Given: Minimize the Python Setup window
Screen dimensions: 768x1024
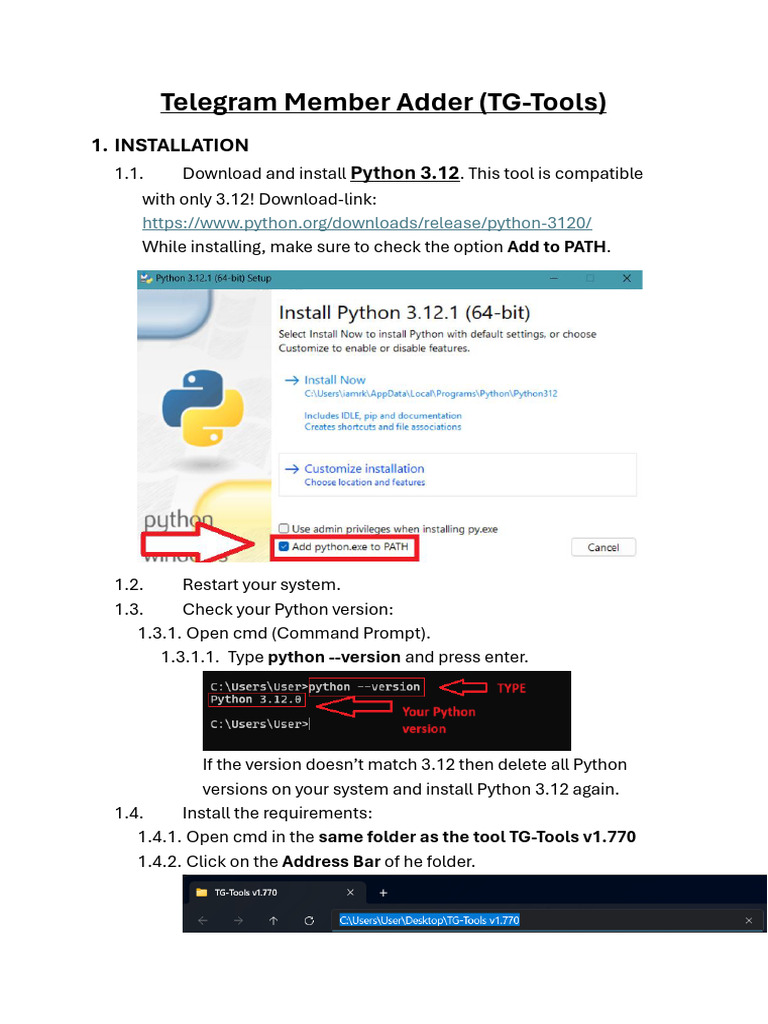Looking at the screenshot, I should [x=554, y=278].
